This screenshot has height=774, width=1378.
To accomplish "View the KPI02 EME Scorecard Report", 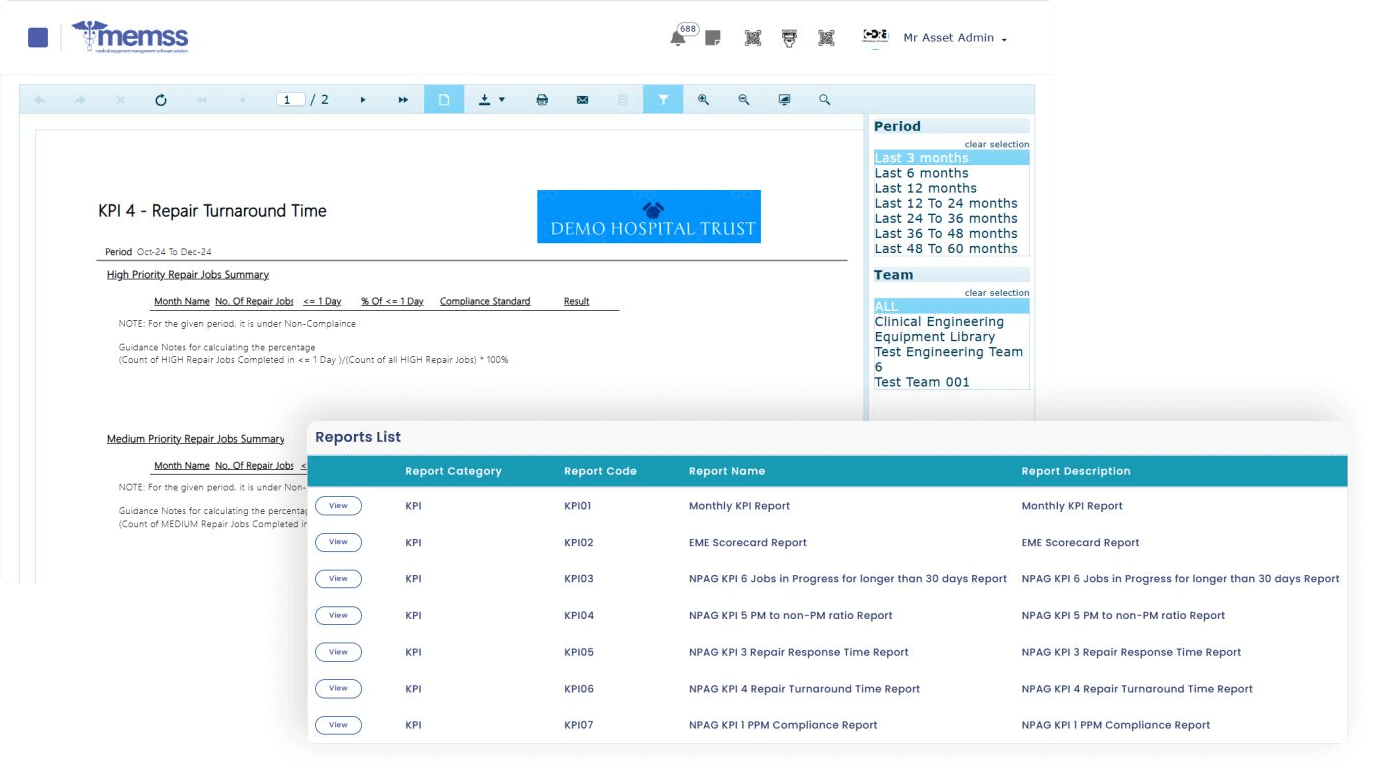I will (338, 542).
